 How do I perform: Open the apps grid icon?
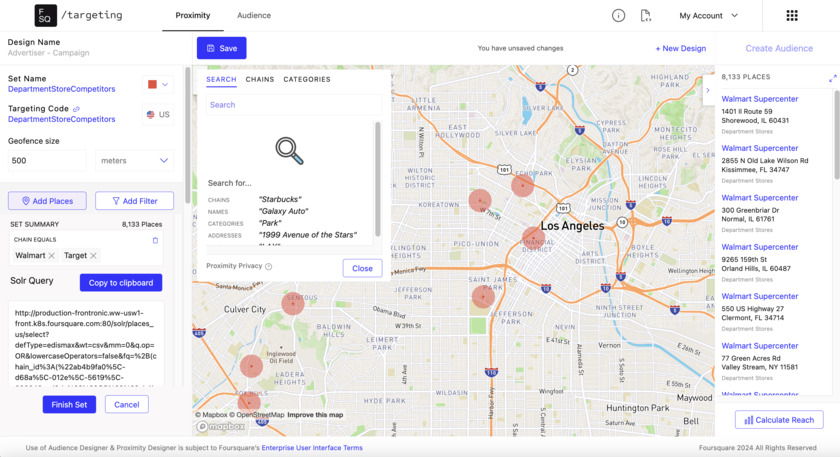(792, 16)
